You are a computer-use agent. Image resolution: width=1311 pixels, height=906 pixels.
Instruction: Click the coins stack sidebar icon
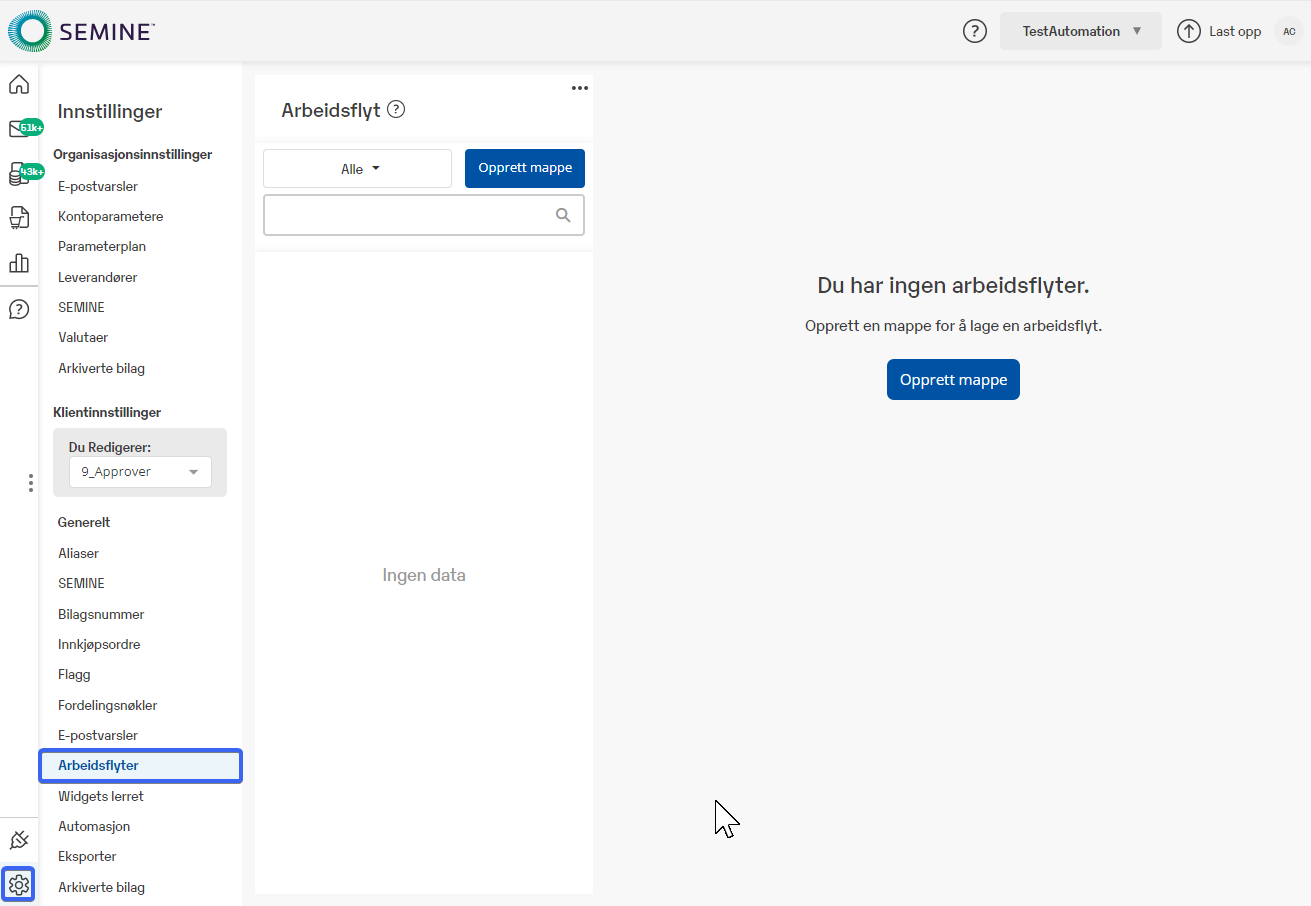(19, 174)
